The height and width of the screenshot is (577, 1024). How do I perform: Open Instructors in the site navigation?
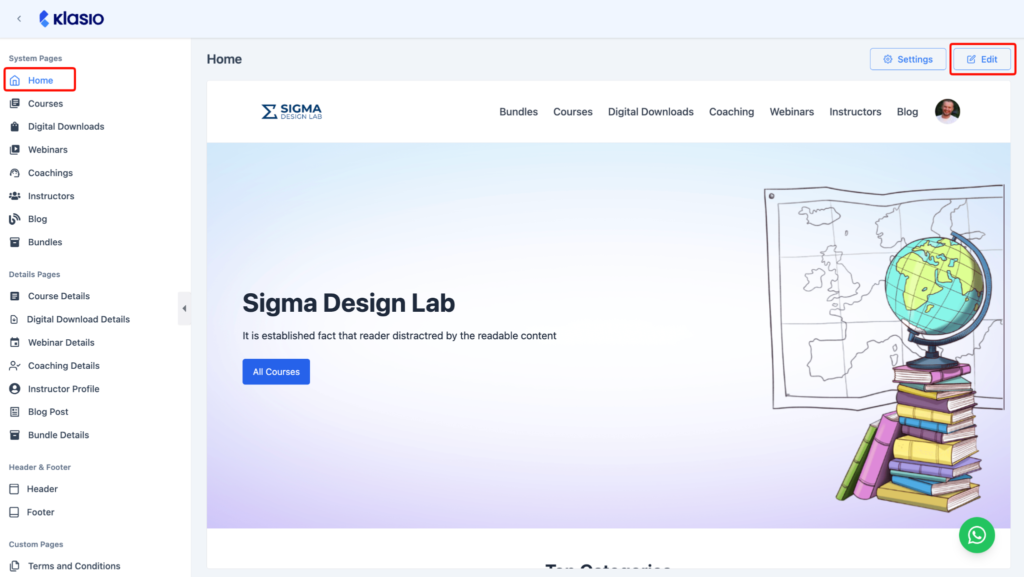[855, 112]
